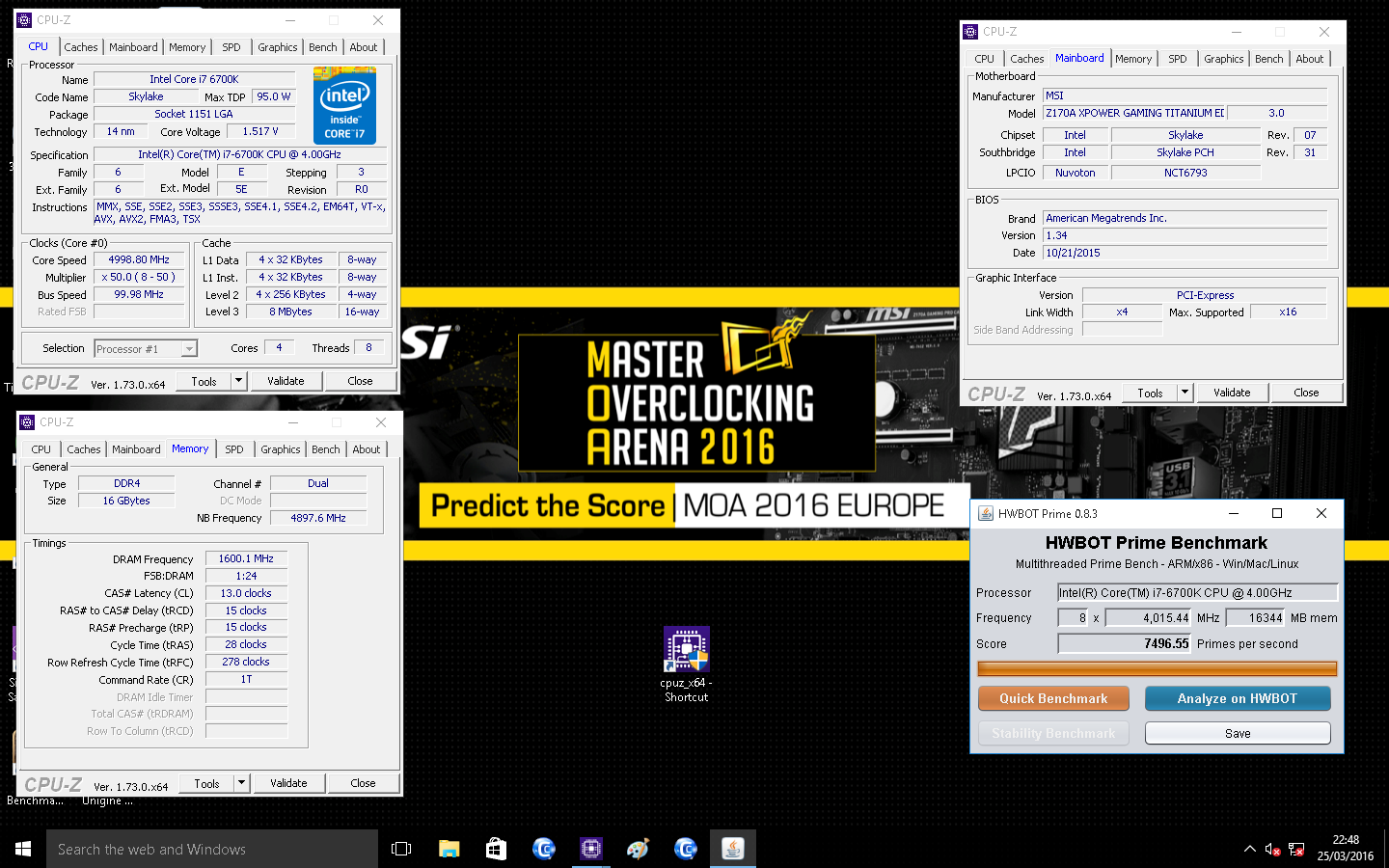The height and width of the screenshot is (868, 1389).
Task: Select the CPU-Z chip icon on the taskbar
Action: (590, 849)
